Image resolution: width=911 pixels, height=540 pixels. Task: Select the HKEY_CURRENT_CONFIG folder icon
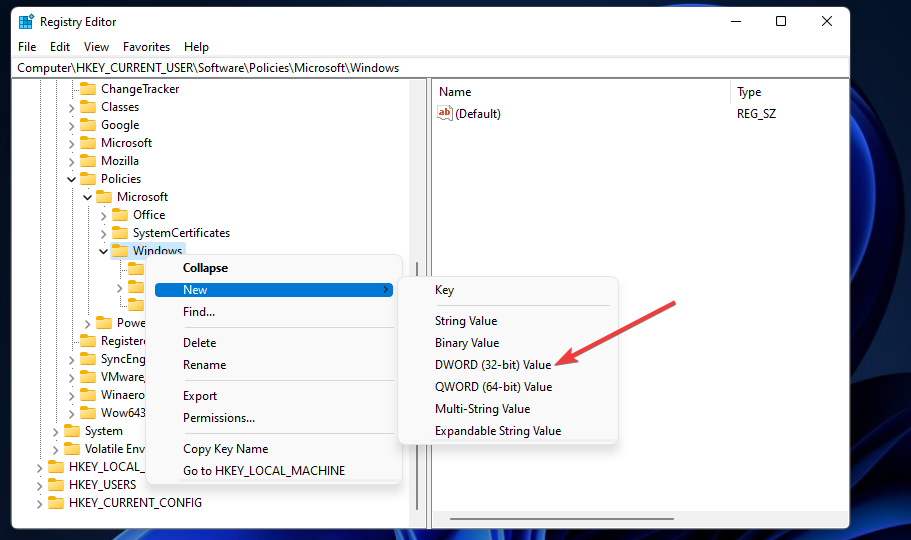click(x=56, y=503)
